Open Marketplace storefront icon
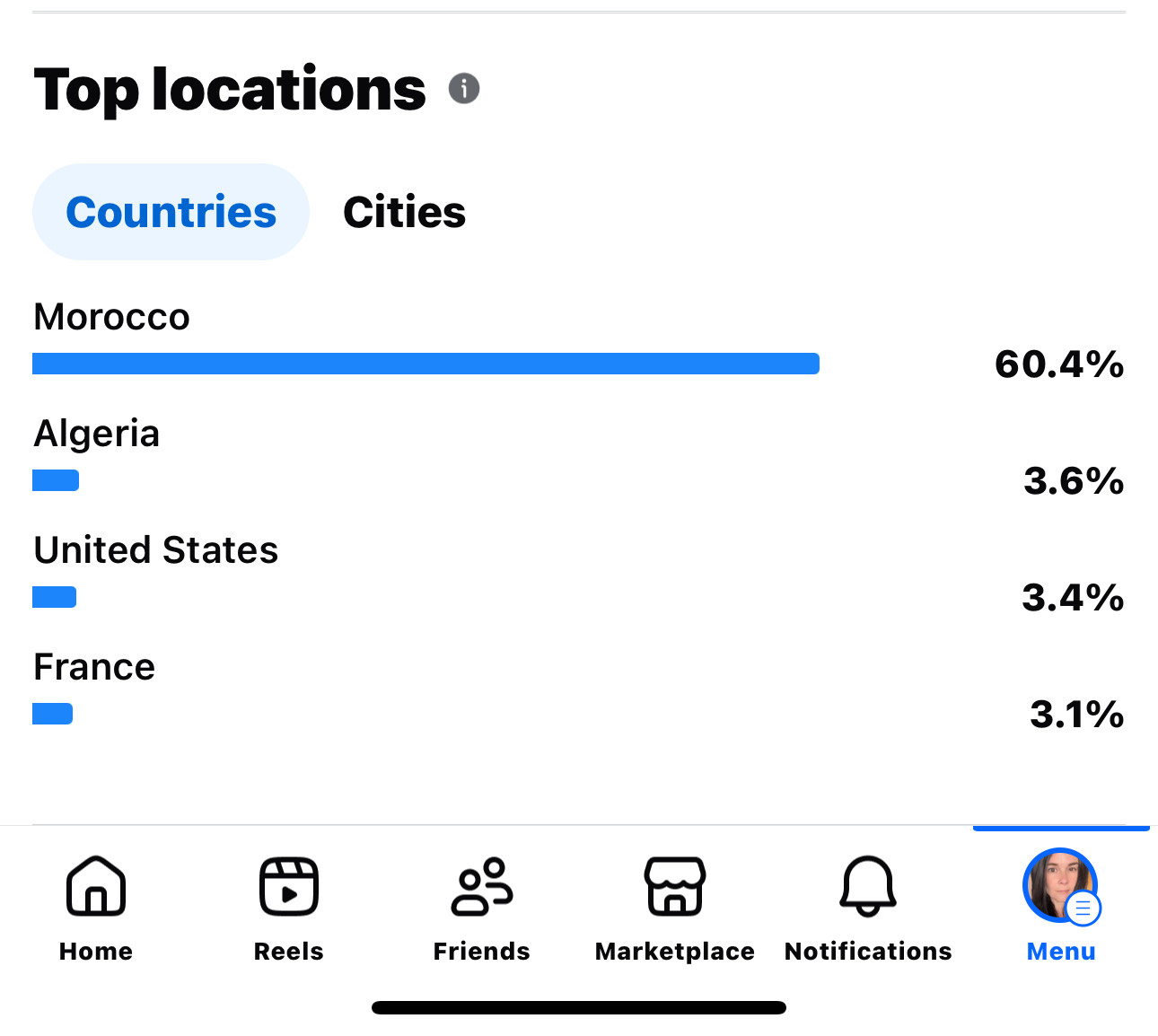Screen dimensions: 1158x1036 coord(674,886)
